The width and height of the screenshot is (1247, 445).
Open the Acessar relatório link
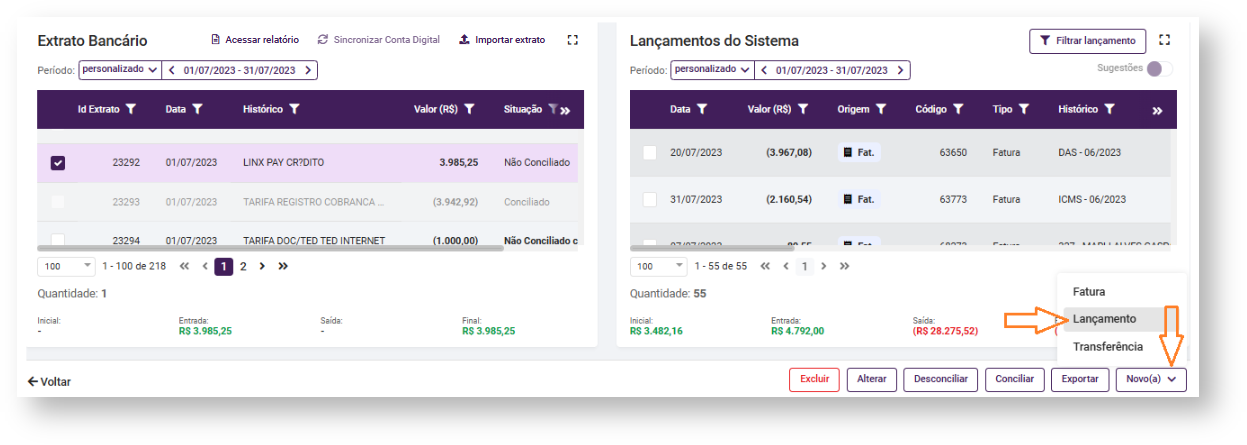[x=254, y=40]
